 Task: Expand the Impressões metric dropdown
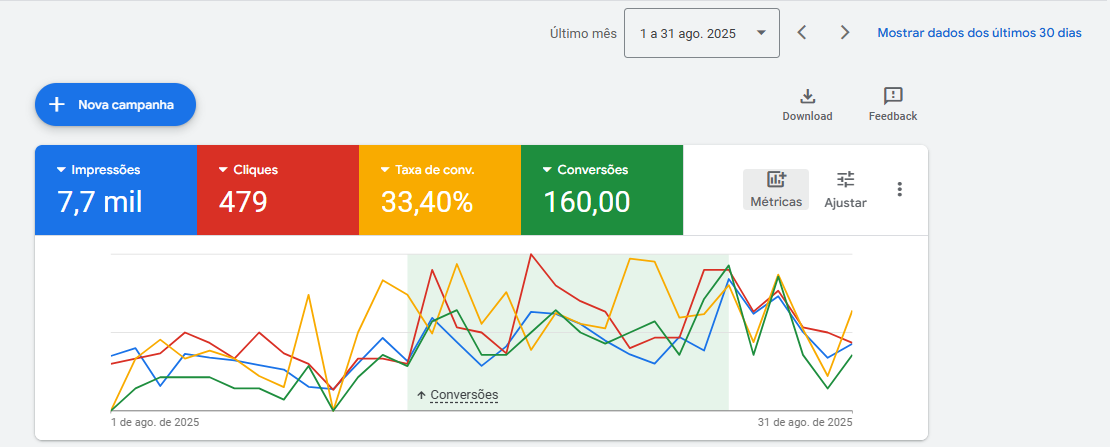tap(62, 170)
